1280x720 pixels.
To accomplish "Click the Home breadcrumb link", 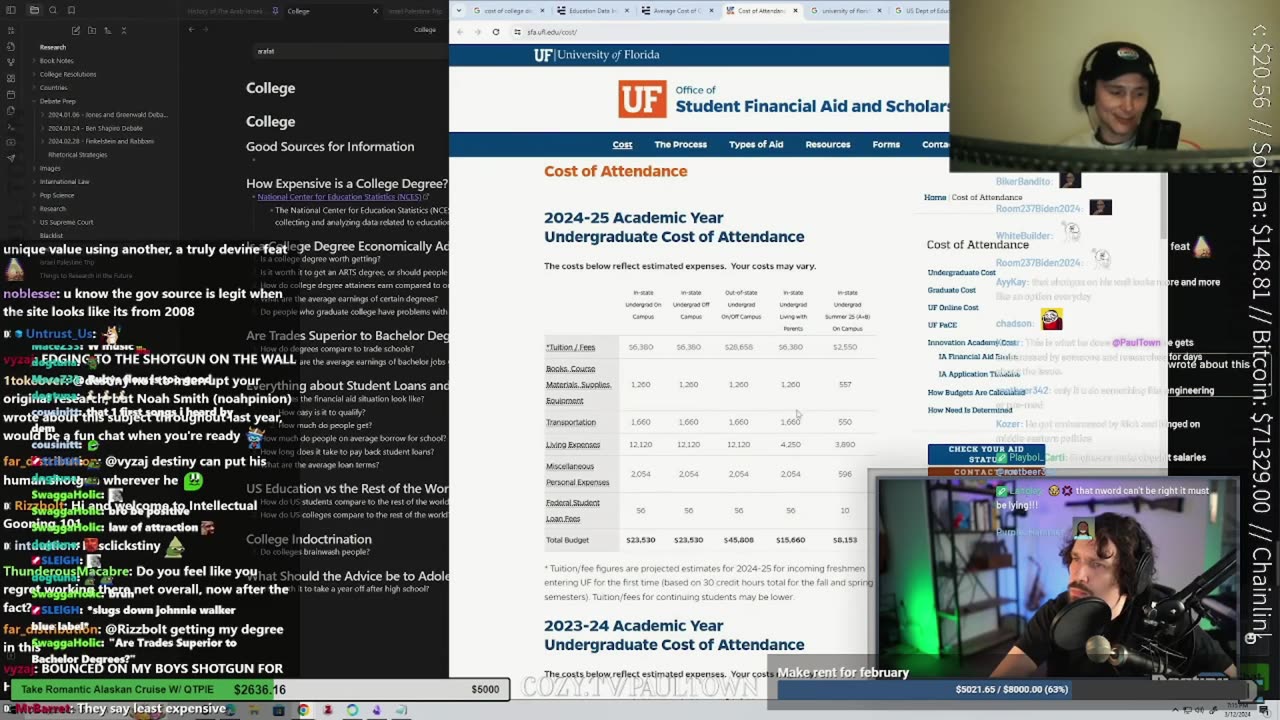I will (x=935, y=197).
